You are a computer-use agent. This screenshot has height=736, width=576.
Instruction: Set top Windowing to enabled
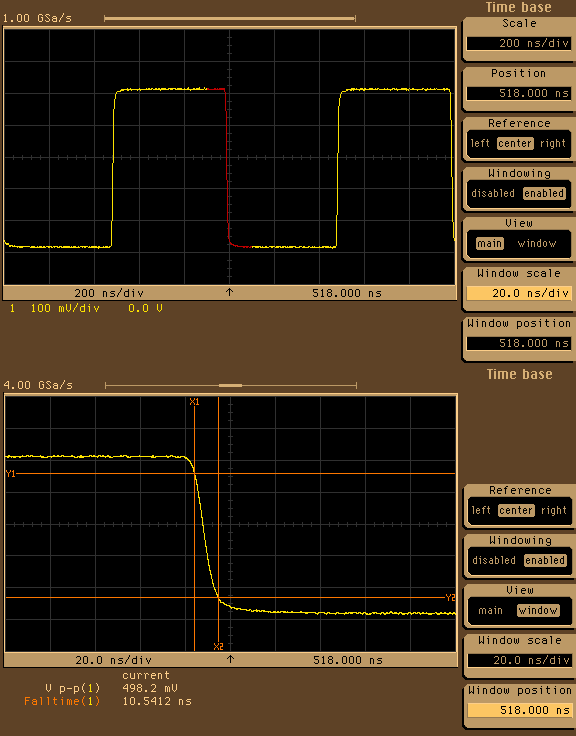[544, 193]
